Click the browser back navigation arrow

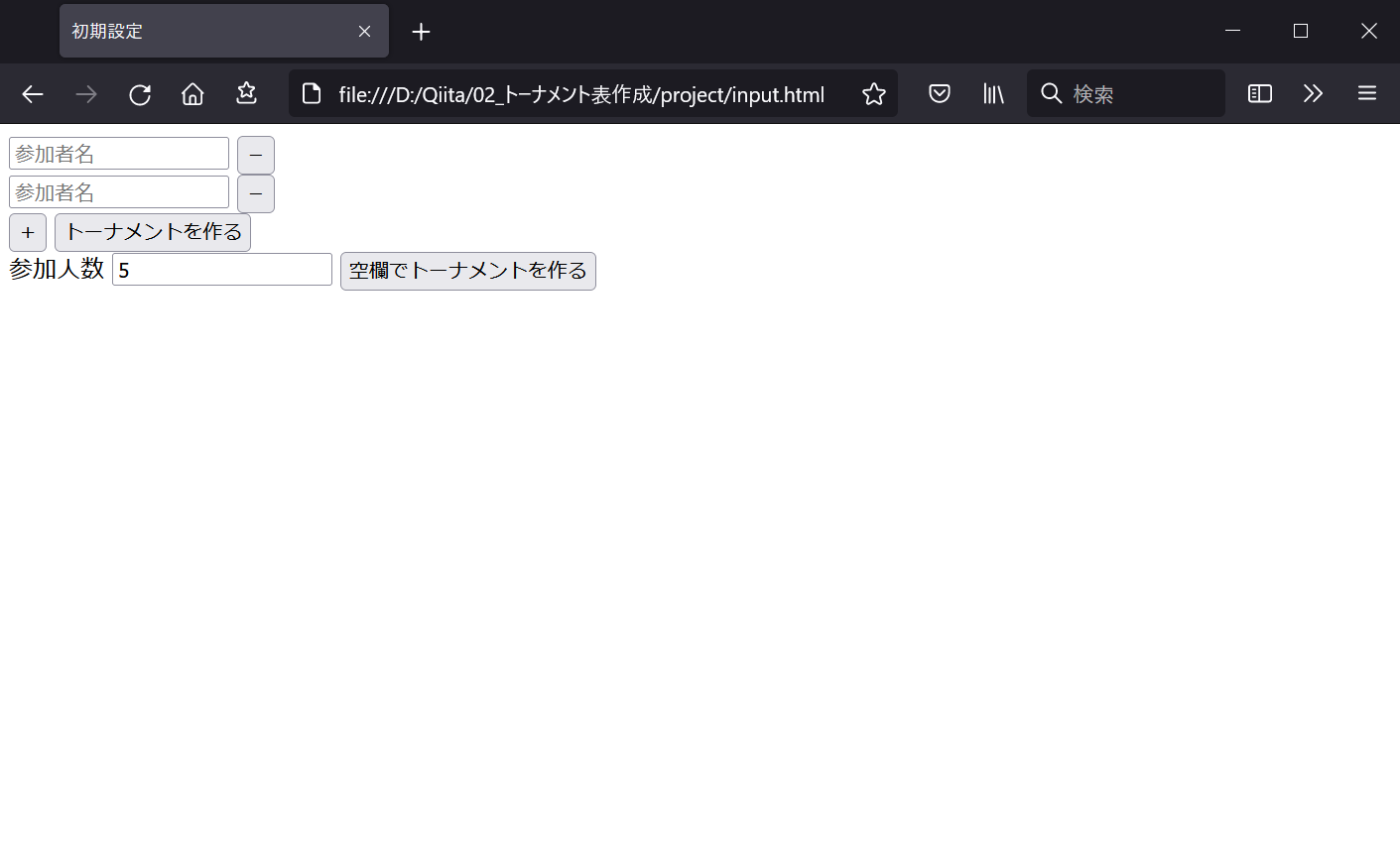tap(32, 93)
